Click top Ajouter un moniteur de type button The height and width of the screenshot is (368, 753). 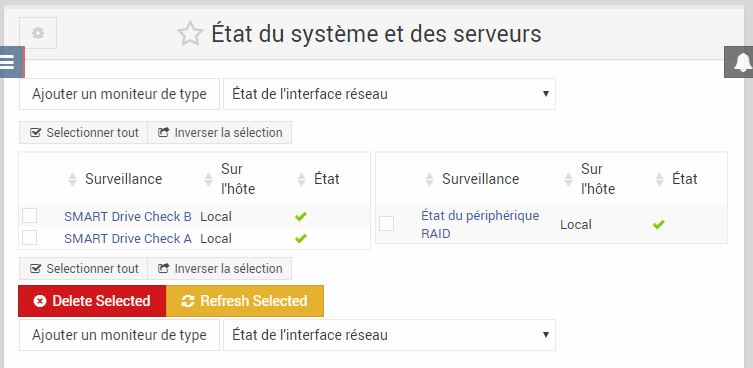120,94
